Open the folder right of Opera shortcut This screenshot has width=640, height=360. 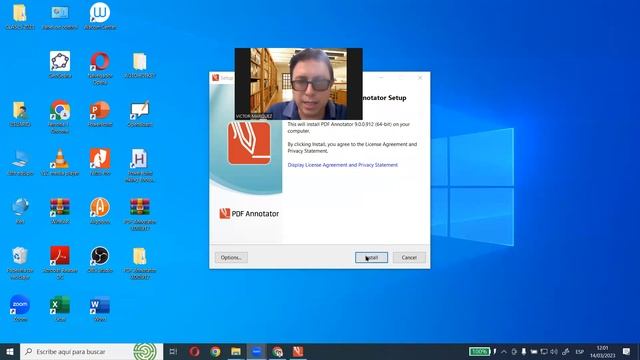pyautogui.click(x=140, y=64)
